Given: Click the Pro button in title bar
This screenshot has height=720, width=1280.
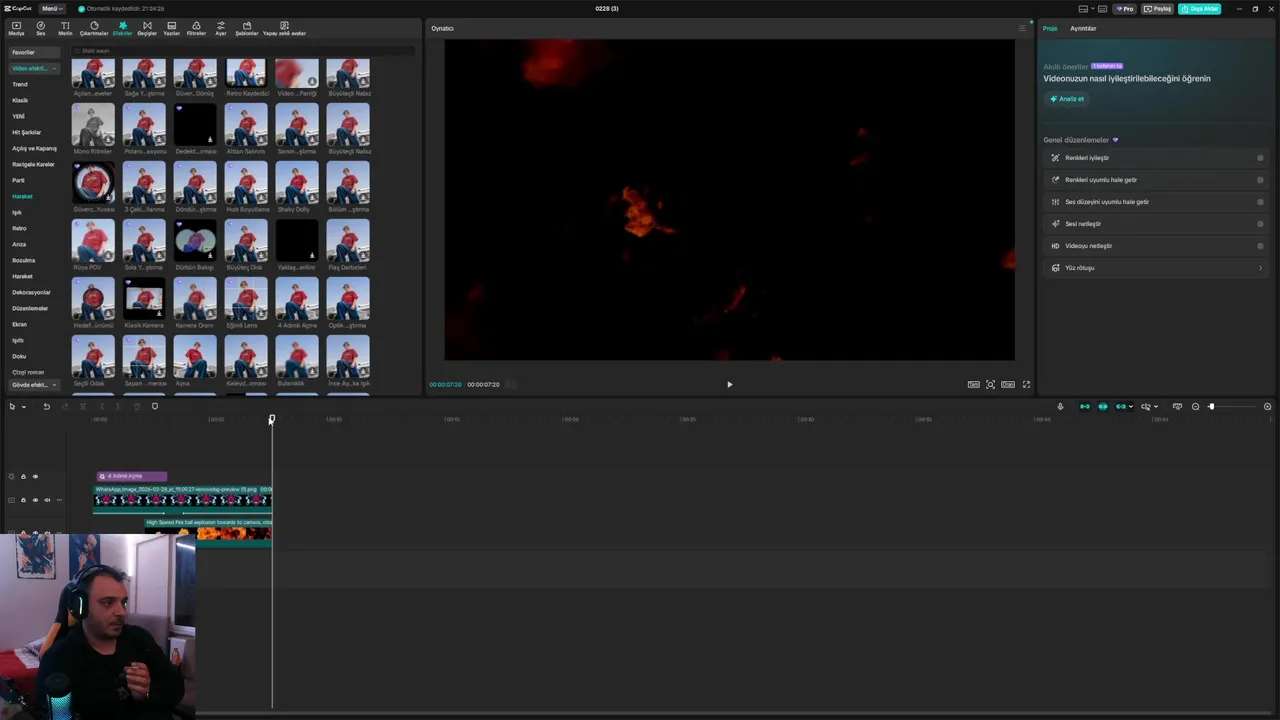Looking at the screenshot, I should click(x=1126, y=9).
